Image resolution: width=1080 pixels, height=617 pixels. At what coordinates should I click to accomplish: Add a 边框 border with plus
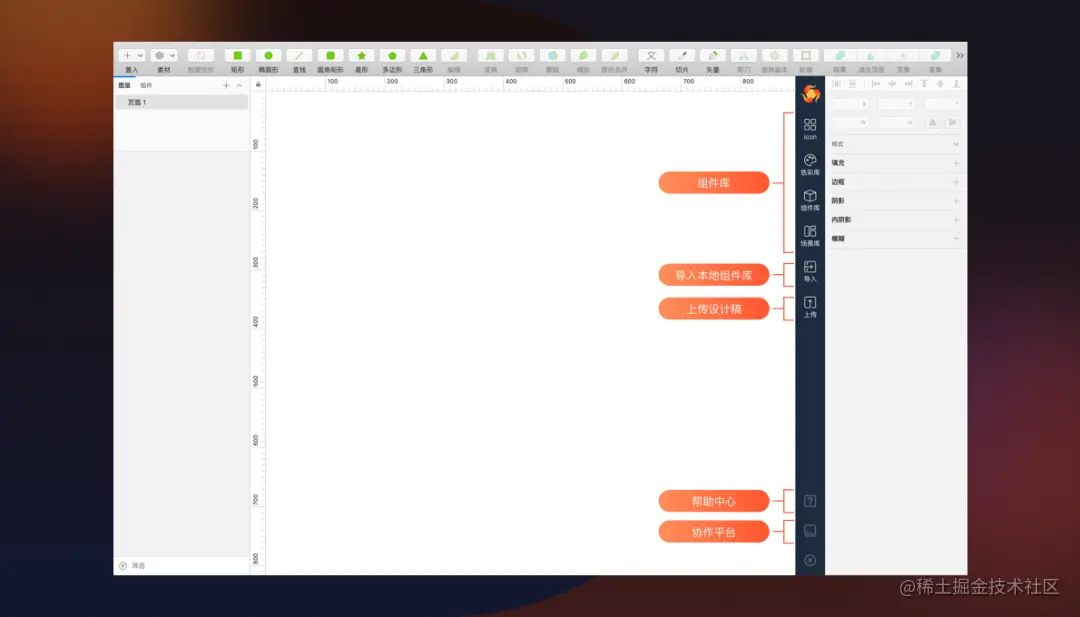pos(956,182)
